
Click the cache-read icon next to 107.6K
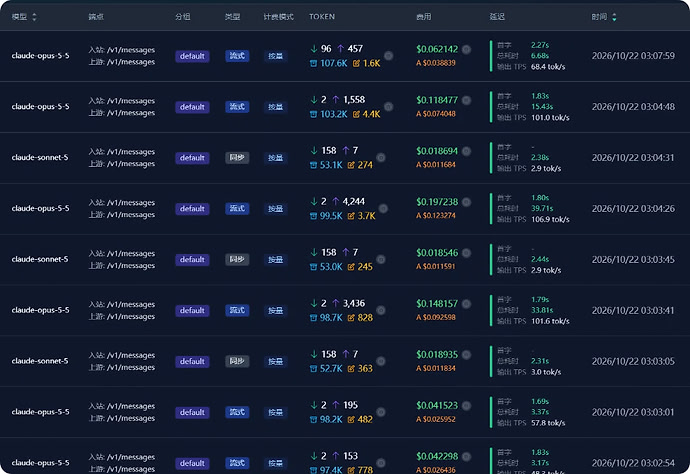313,63
